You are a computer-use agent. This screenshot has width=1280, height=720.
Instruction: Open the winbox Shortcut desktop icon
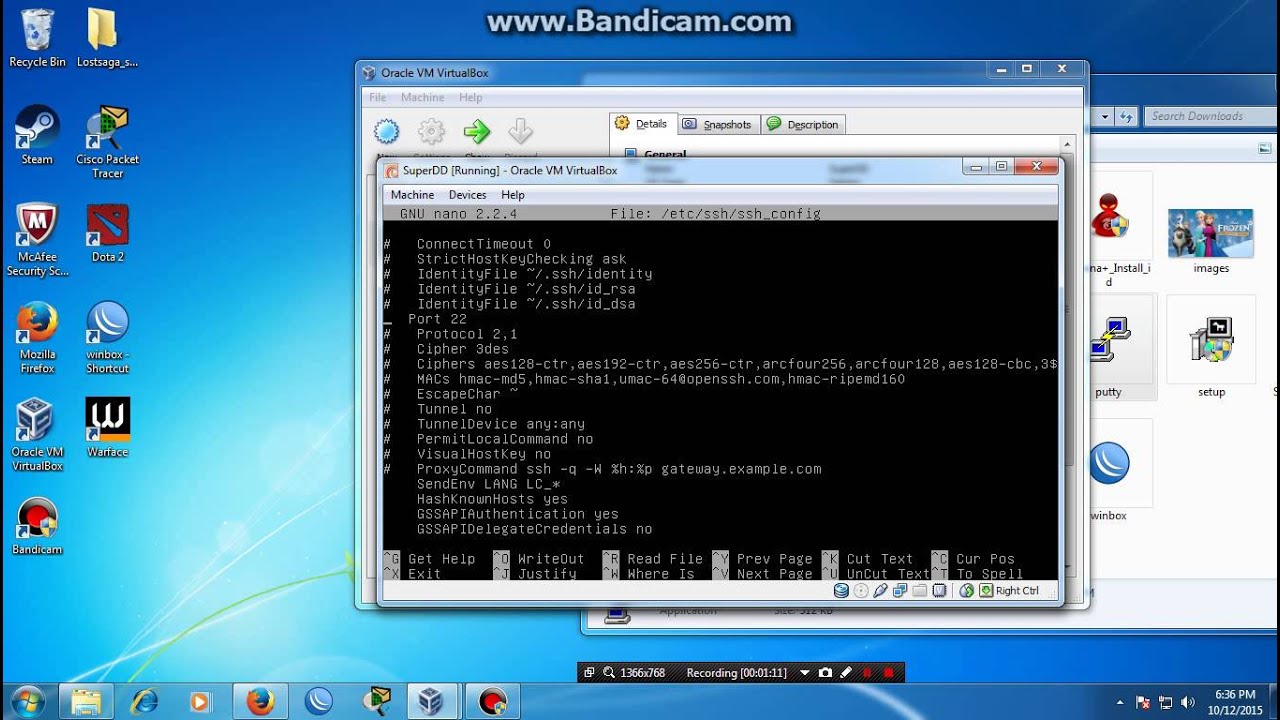(x=107, y=338)
